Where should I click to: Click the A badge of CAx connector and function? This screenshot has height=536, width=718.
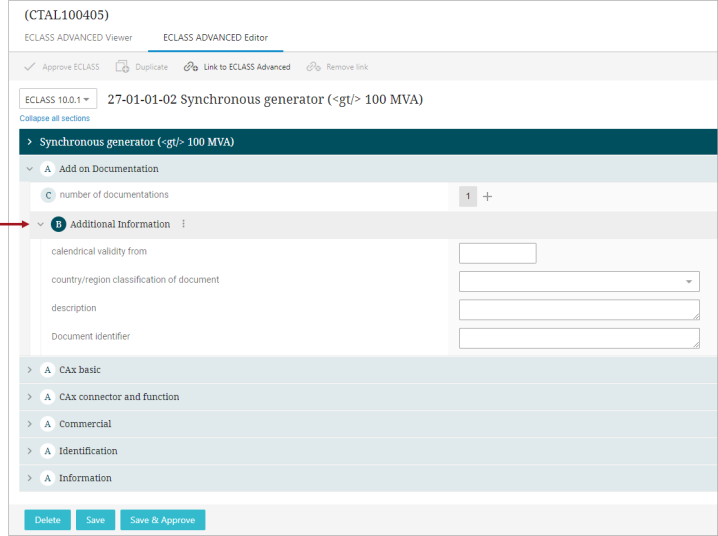(48, 397)
